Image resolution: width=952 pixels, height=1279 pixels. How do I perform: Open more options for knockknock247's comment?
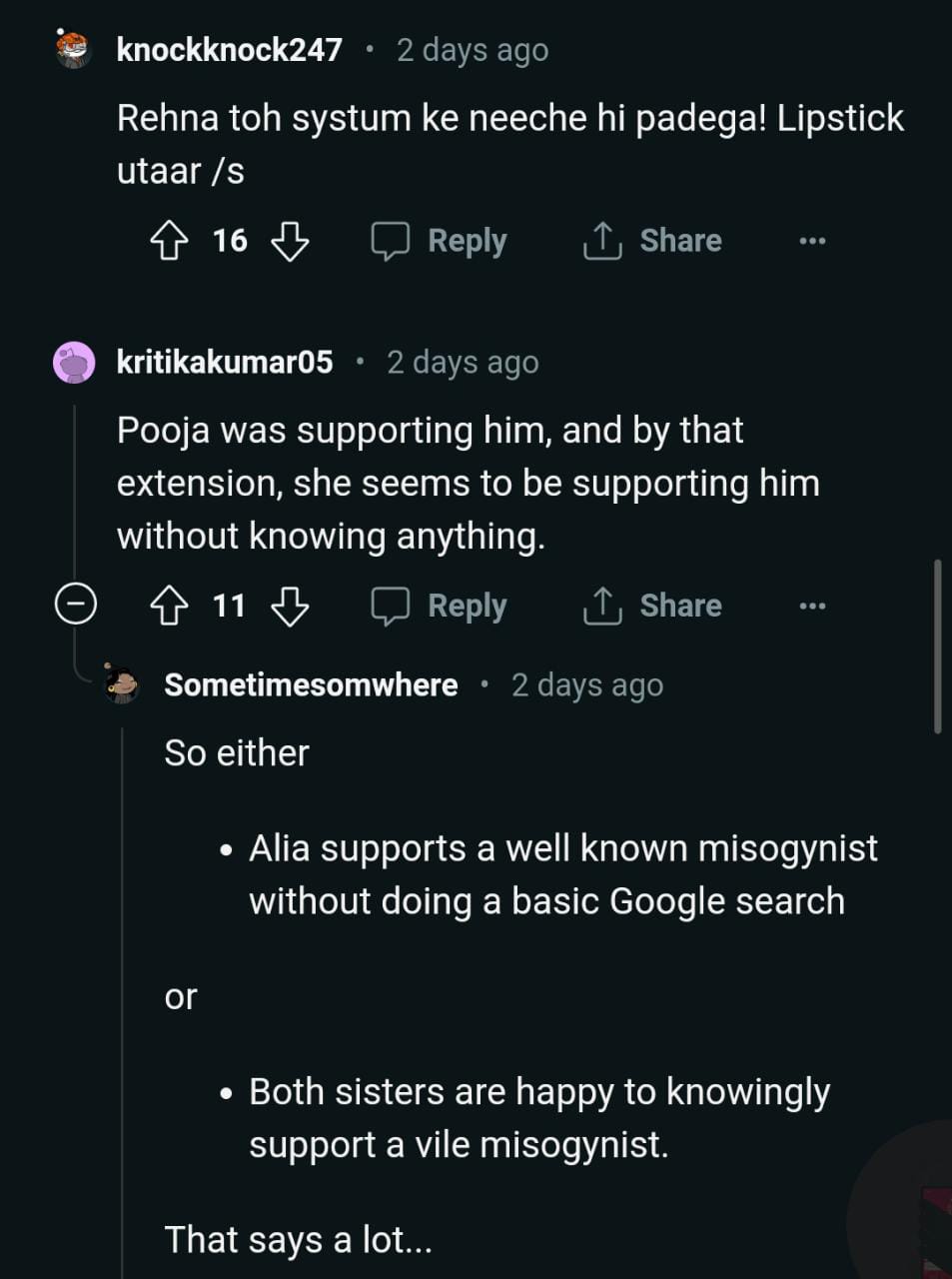pos(812,241)
